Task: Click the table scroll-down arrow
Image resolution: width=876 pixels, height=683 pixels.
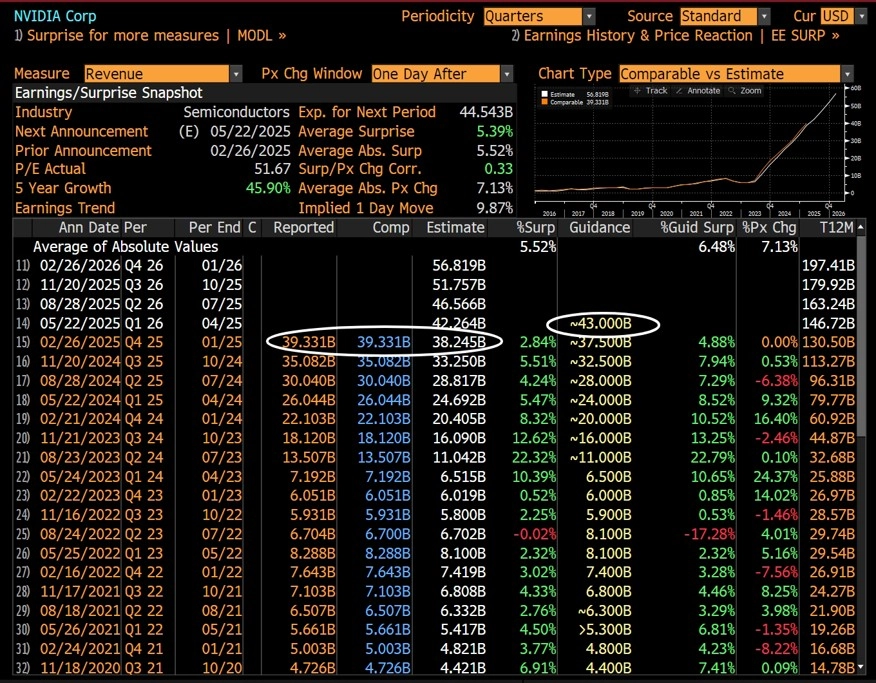Action: coord(861,667)
